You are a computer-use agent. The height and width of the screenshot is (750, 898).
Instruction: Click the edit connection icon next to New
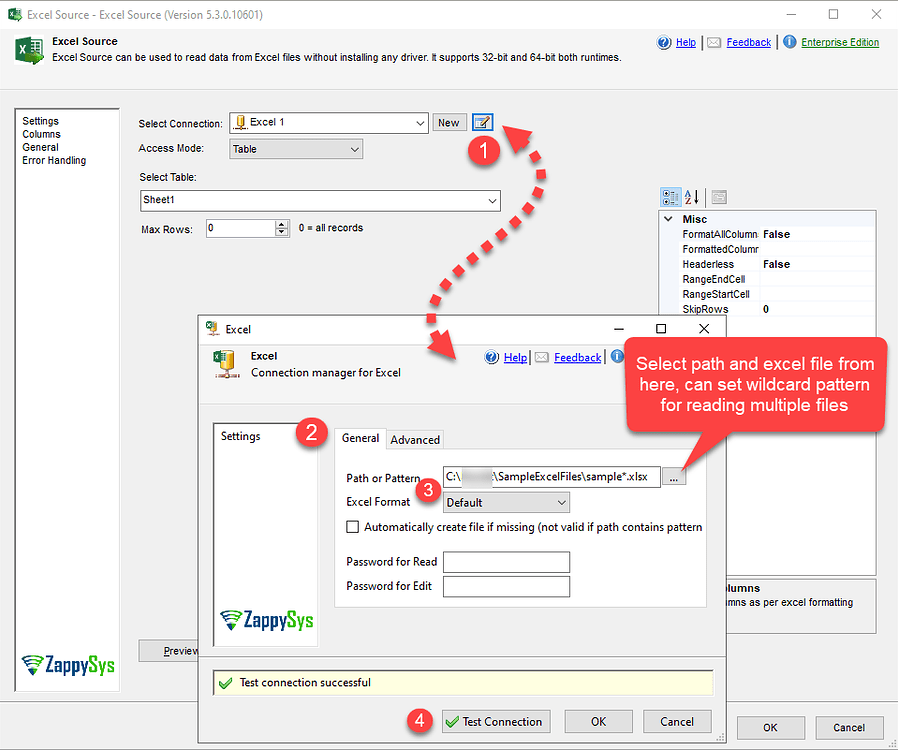(x=482, y=123)
